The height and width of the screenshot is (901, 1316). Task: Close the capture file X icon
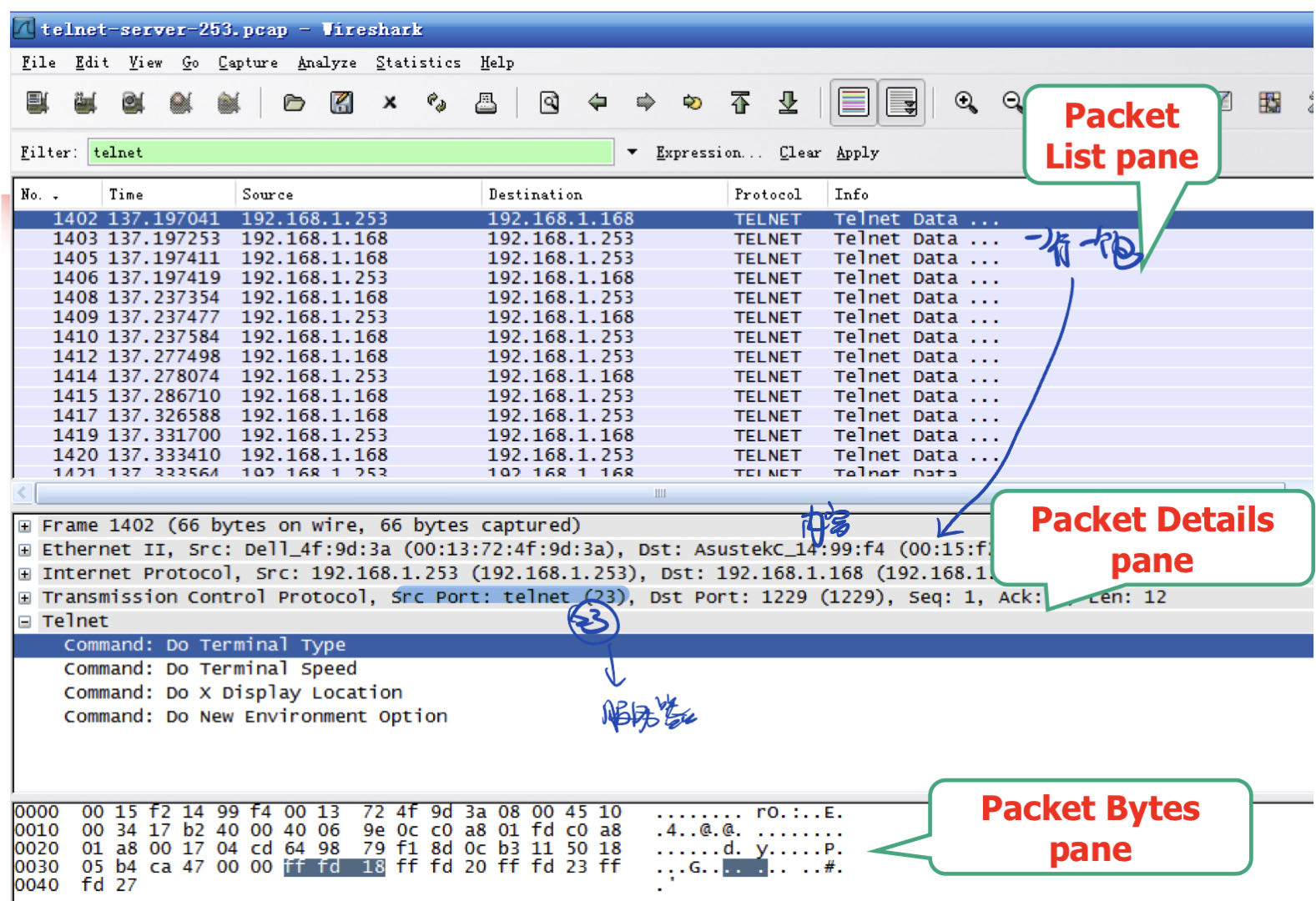390,103
